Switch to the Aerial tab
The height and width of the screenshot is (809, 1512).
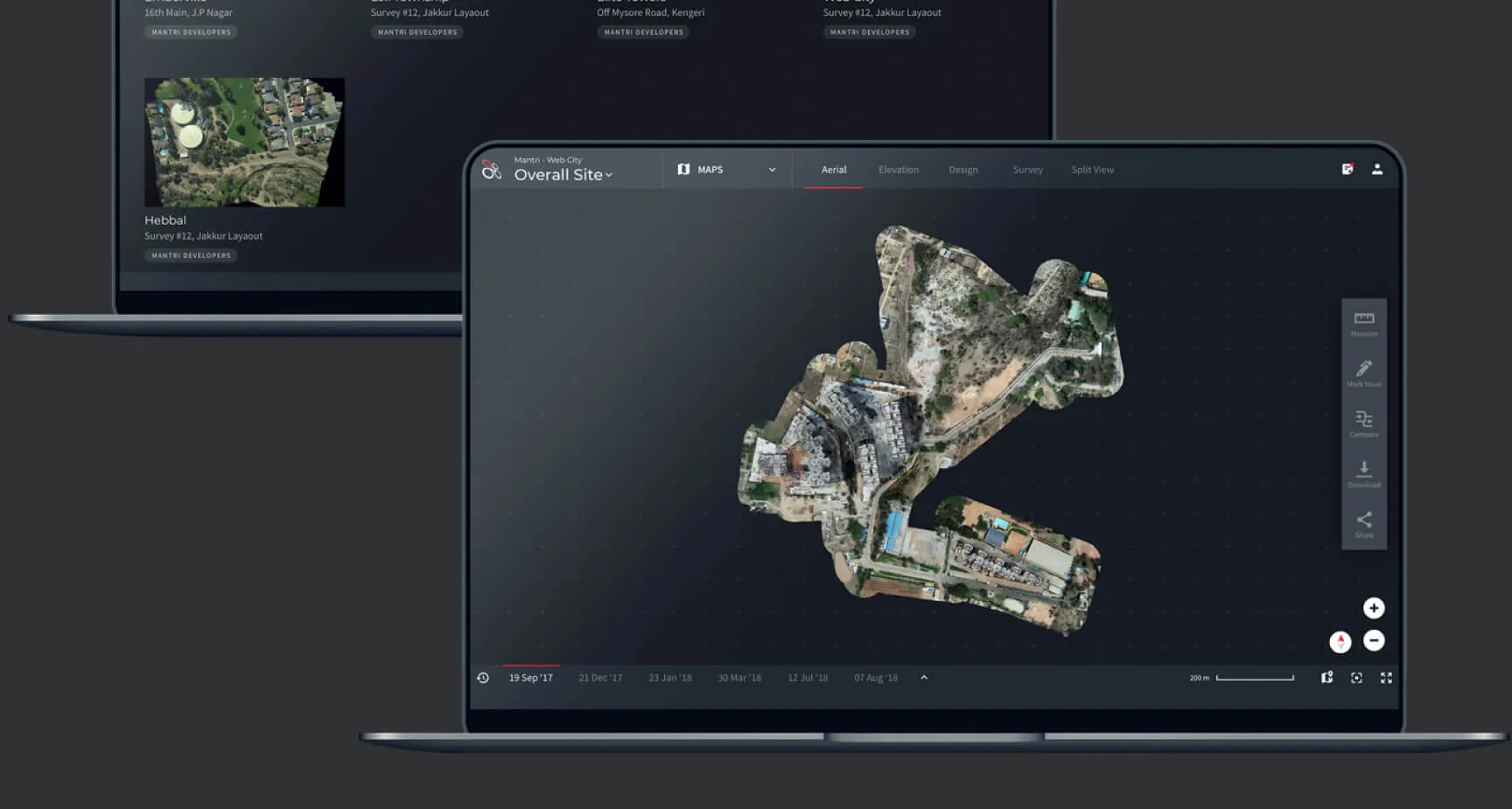point(834,170)
